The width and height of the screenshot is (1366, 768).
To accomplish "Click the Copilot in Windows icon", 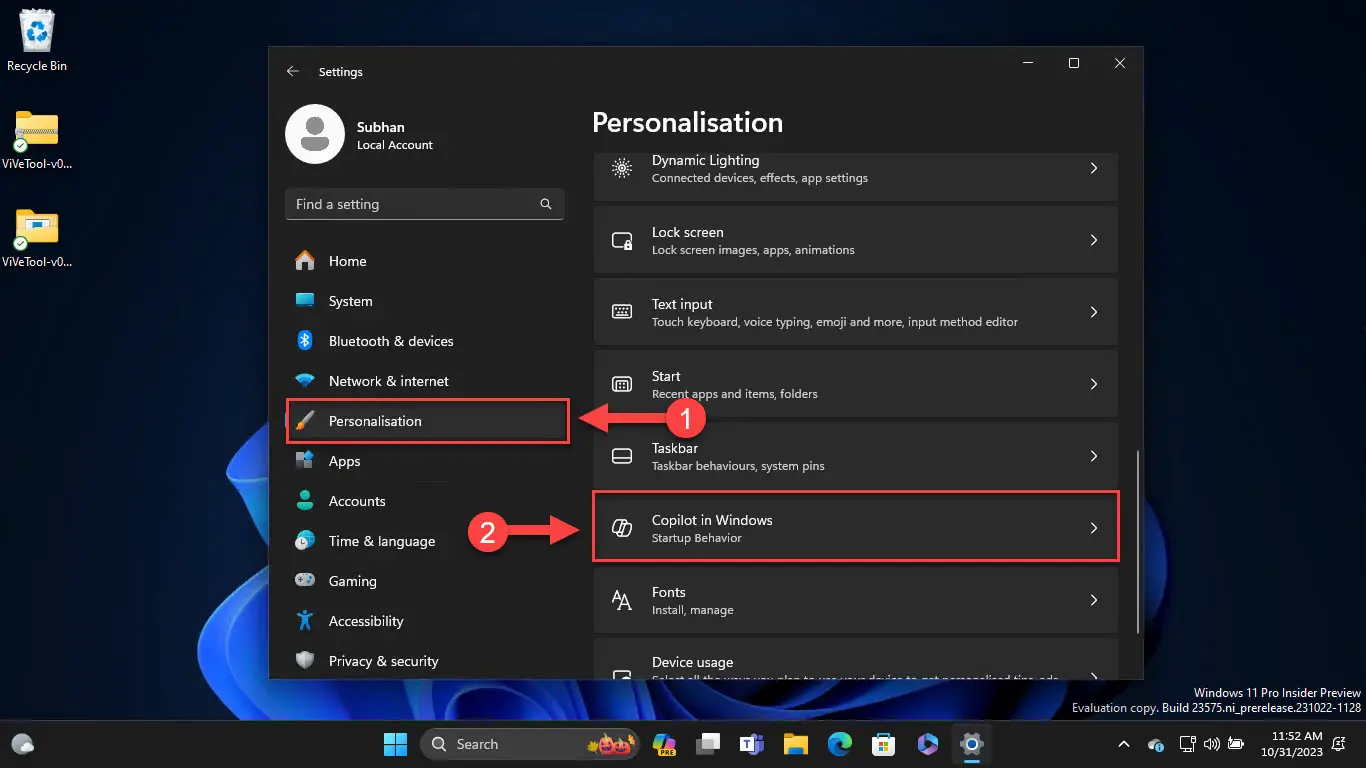I will pos(622,528).
